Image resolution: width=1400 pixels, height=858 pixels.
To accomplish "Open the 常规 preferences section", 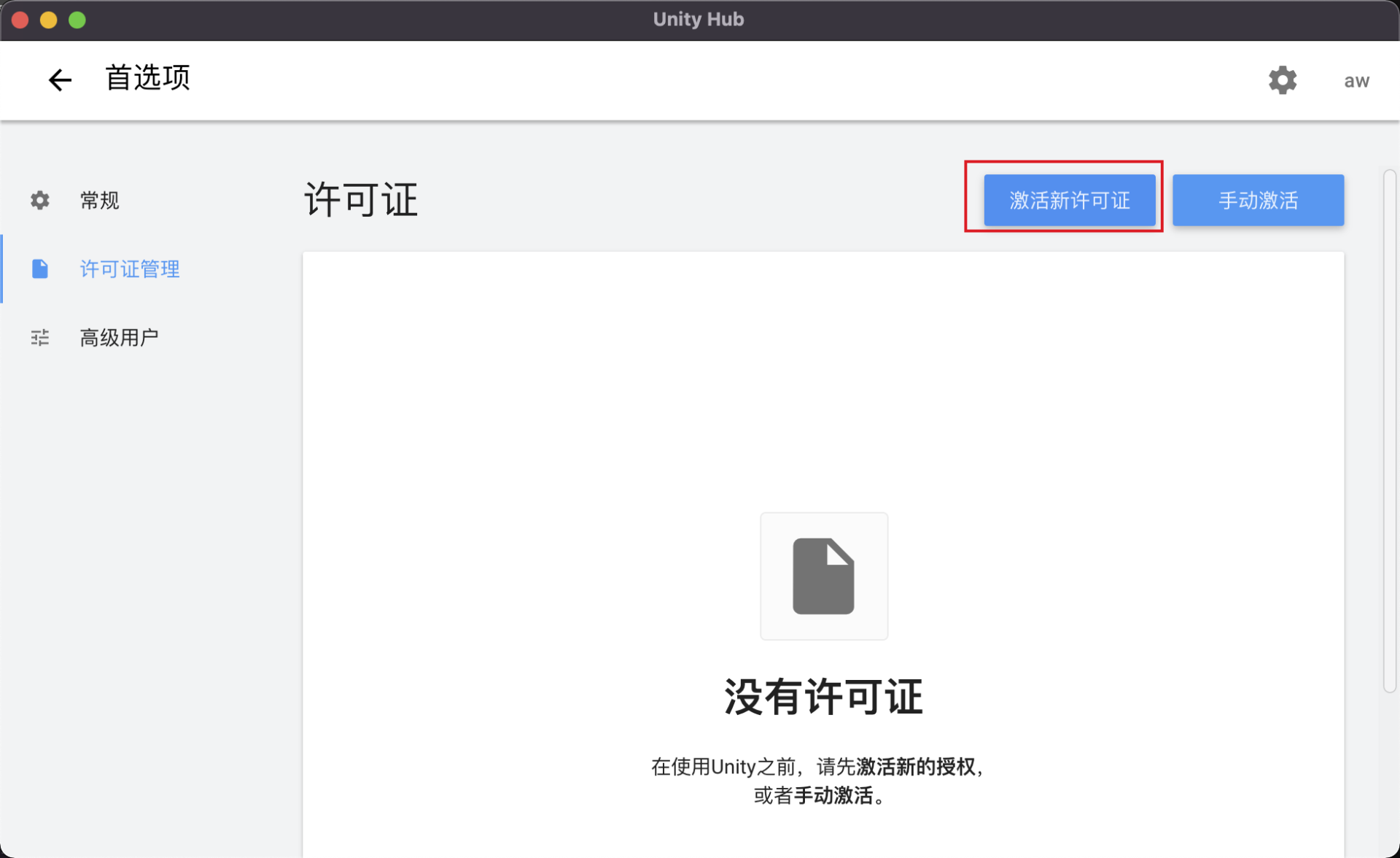I will click(99, 200).
